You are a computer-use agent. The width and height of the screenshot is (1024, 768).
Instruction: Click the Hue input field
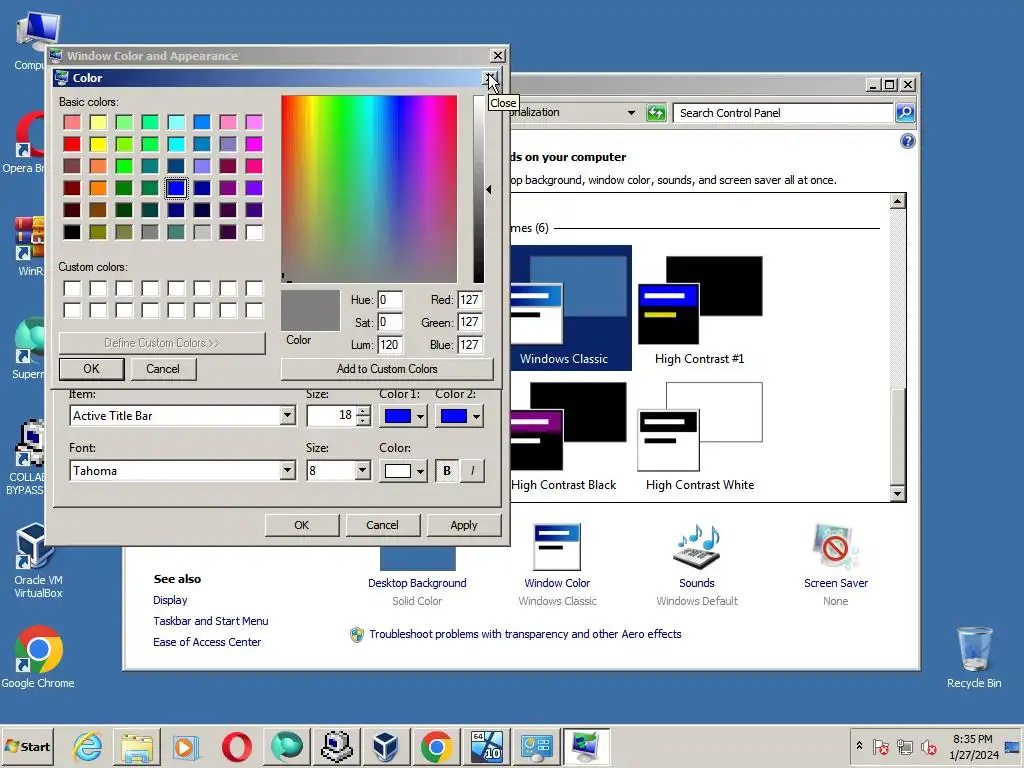coord(389,300)
